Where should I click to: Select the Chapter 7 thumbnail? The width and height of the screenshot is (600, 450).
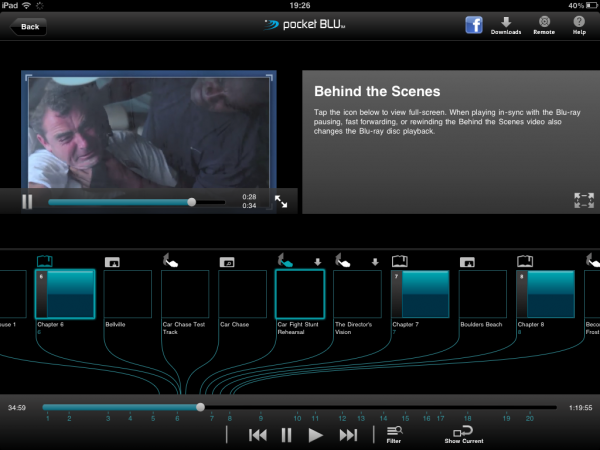pyautogui.click(x=419, y=294)
